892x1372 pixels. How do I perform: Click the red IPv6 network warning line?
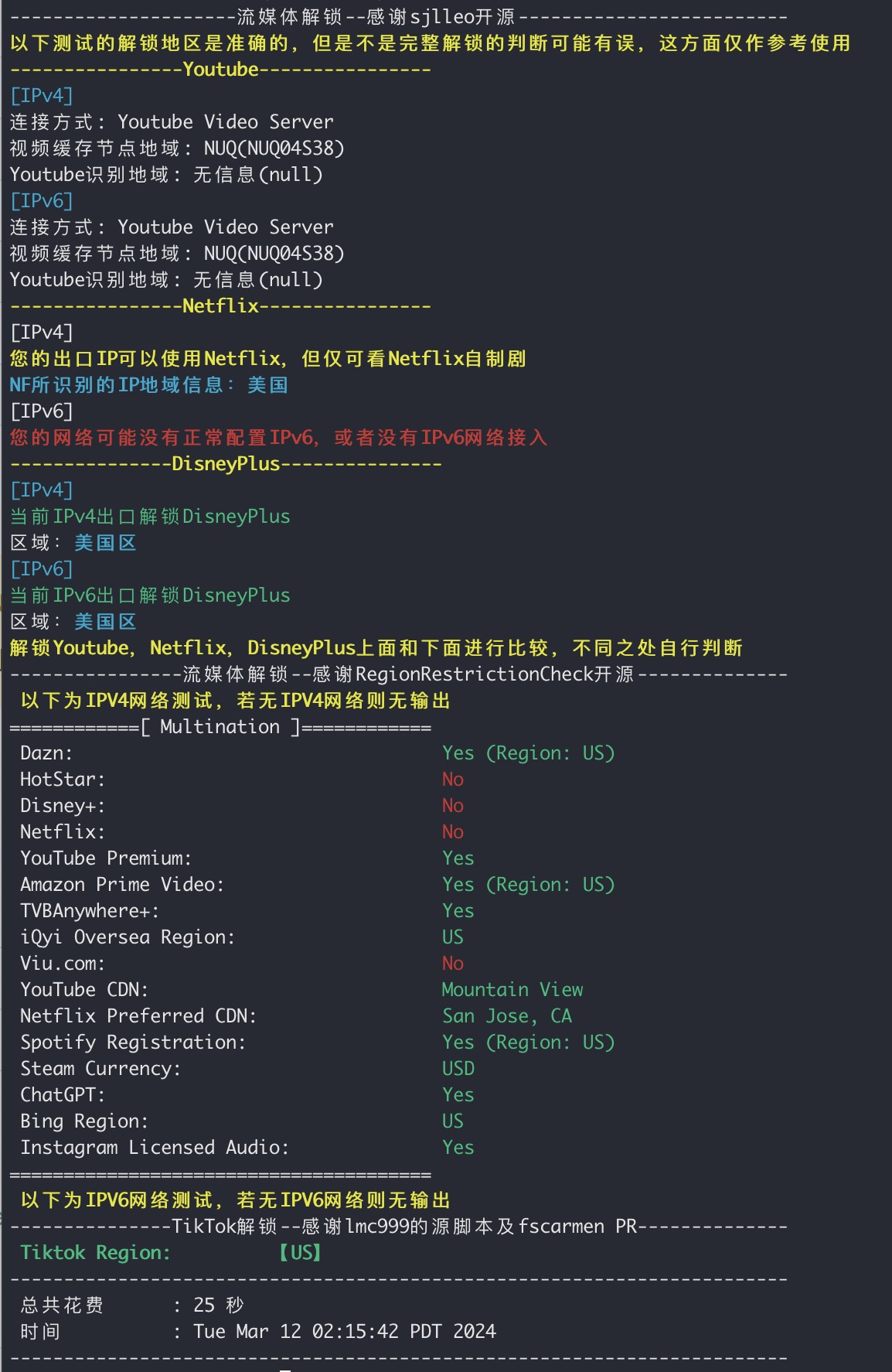[x=278, y=438]
